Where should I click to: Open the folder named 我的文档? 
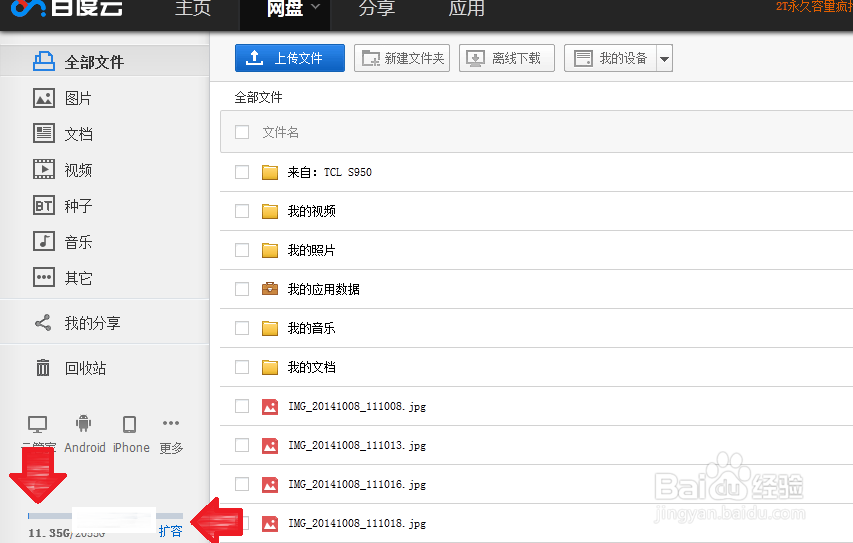tap(312, 367)
